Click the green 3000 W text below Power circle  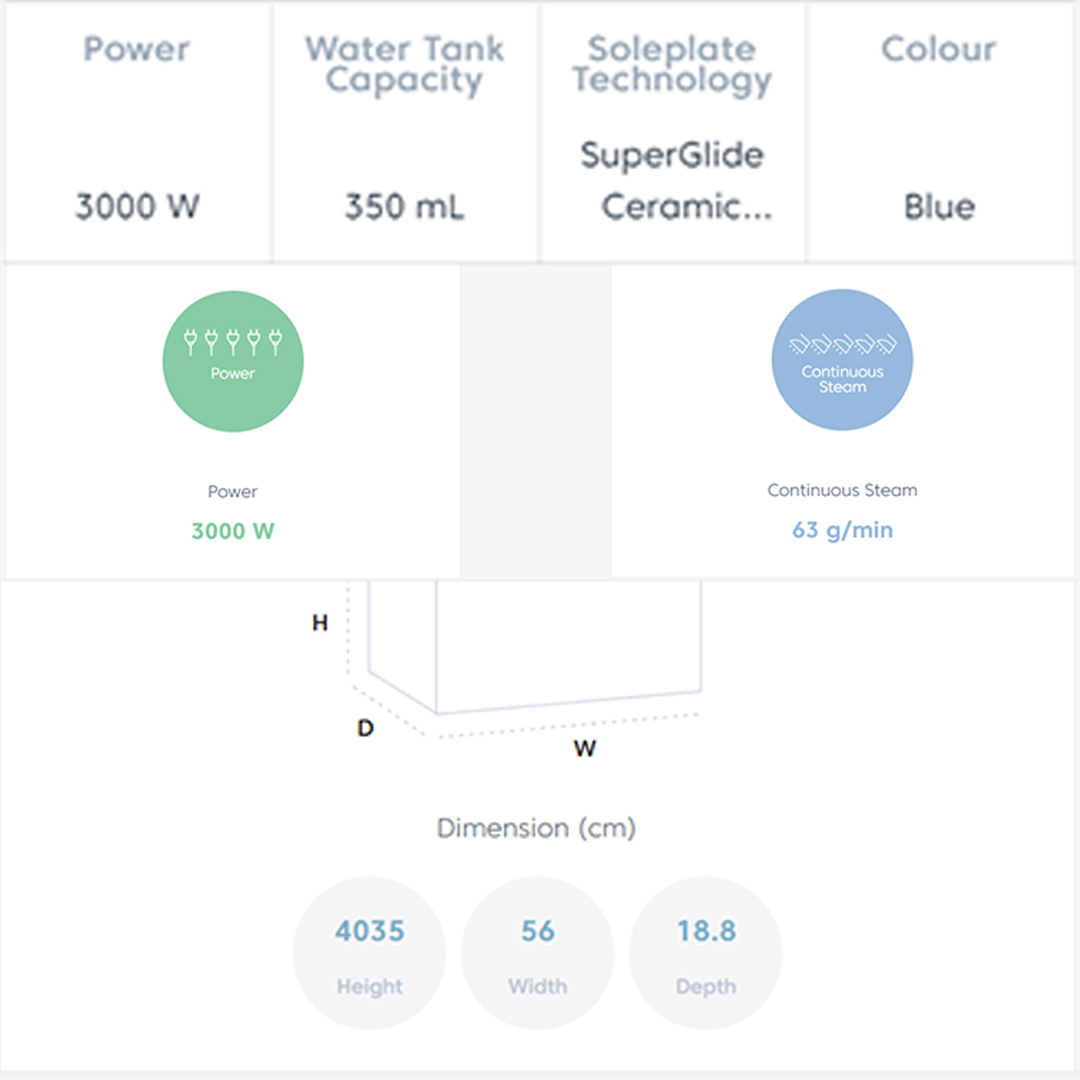233,531
